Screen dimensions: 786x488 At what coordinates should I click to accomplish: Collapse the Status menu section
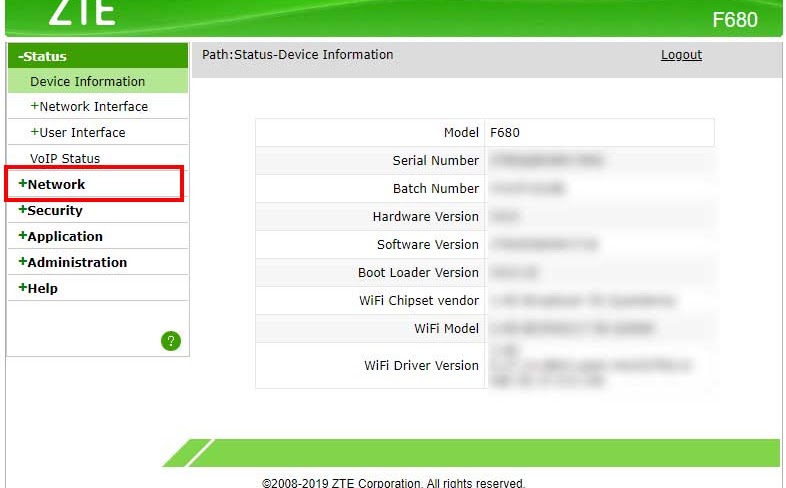[98, 56]
